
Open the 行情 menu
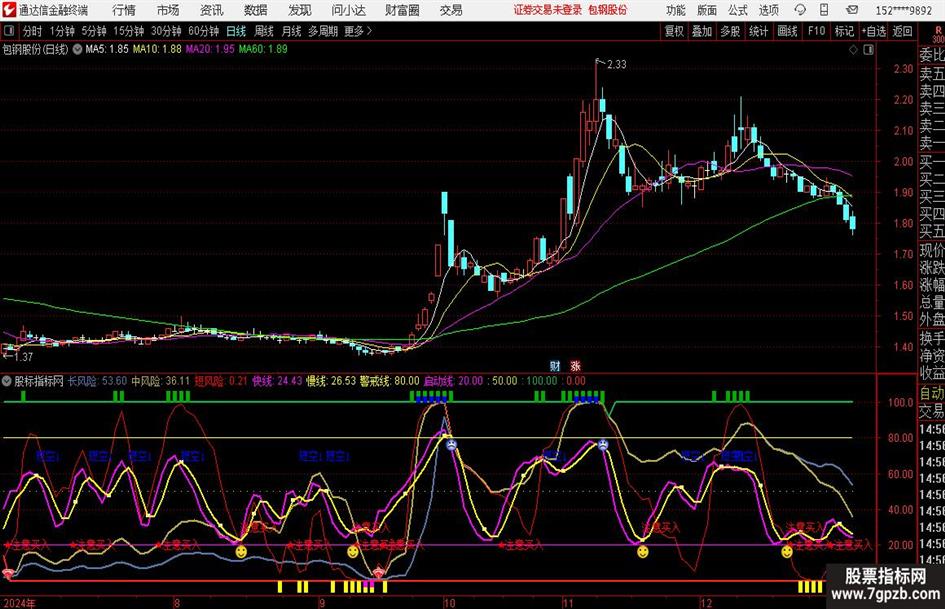pyautogui.click(x=124, y=10)
